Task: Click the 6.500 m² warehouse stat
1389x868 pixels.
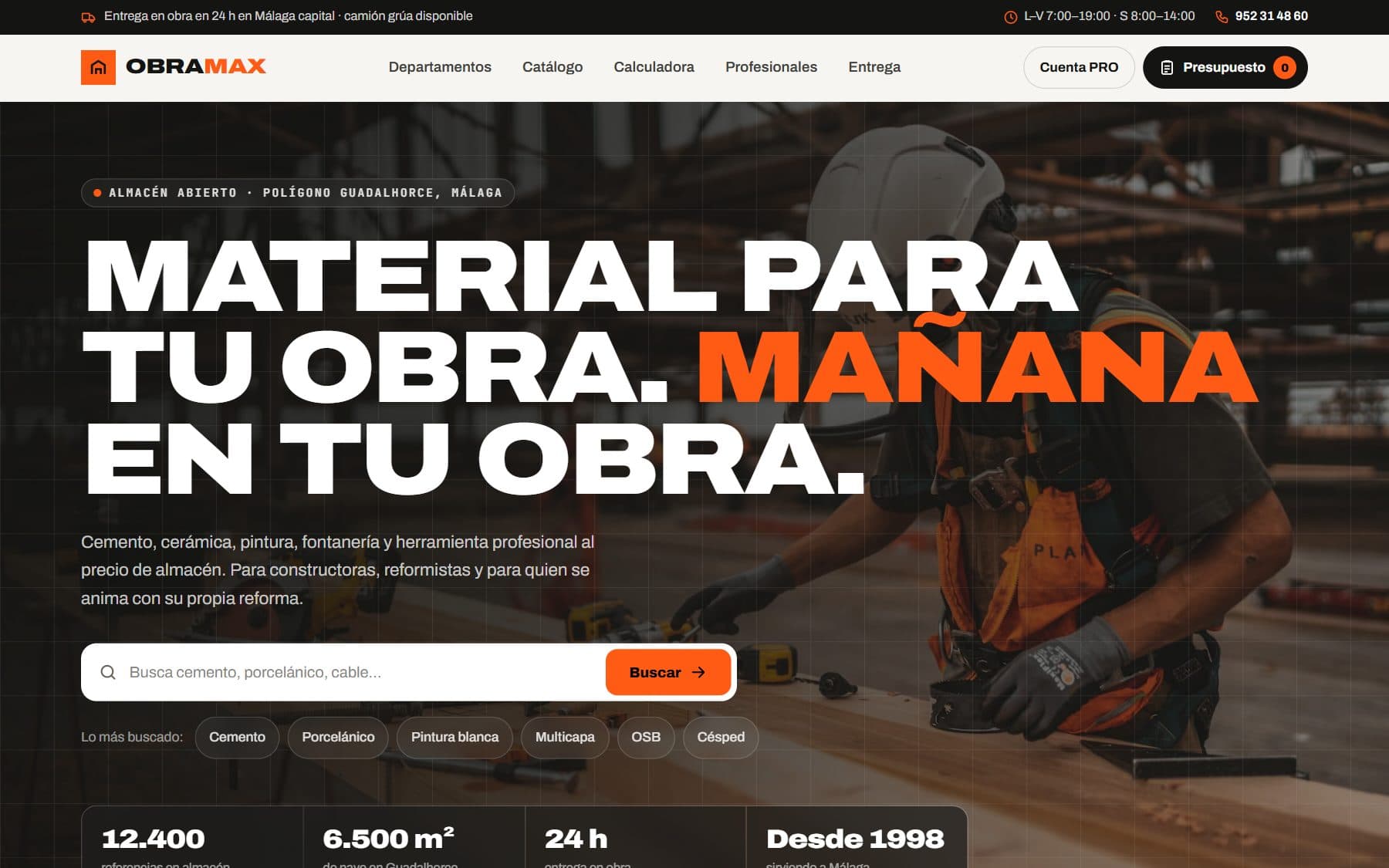Action: 414,838
